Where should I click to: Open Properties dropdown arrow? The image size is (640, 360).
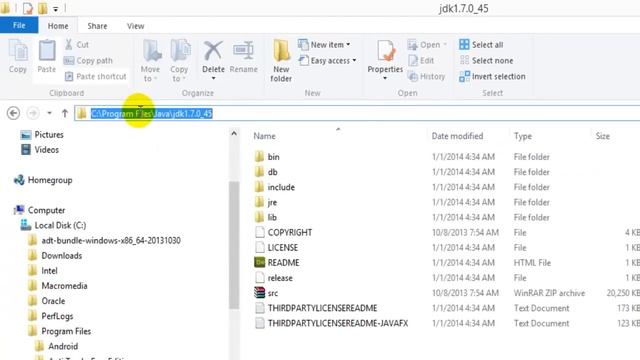[x=385, y=78]
